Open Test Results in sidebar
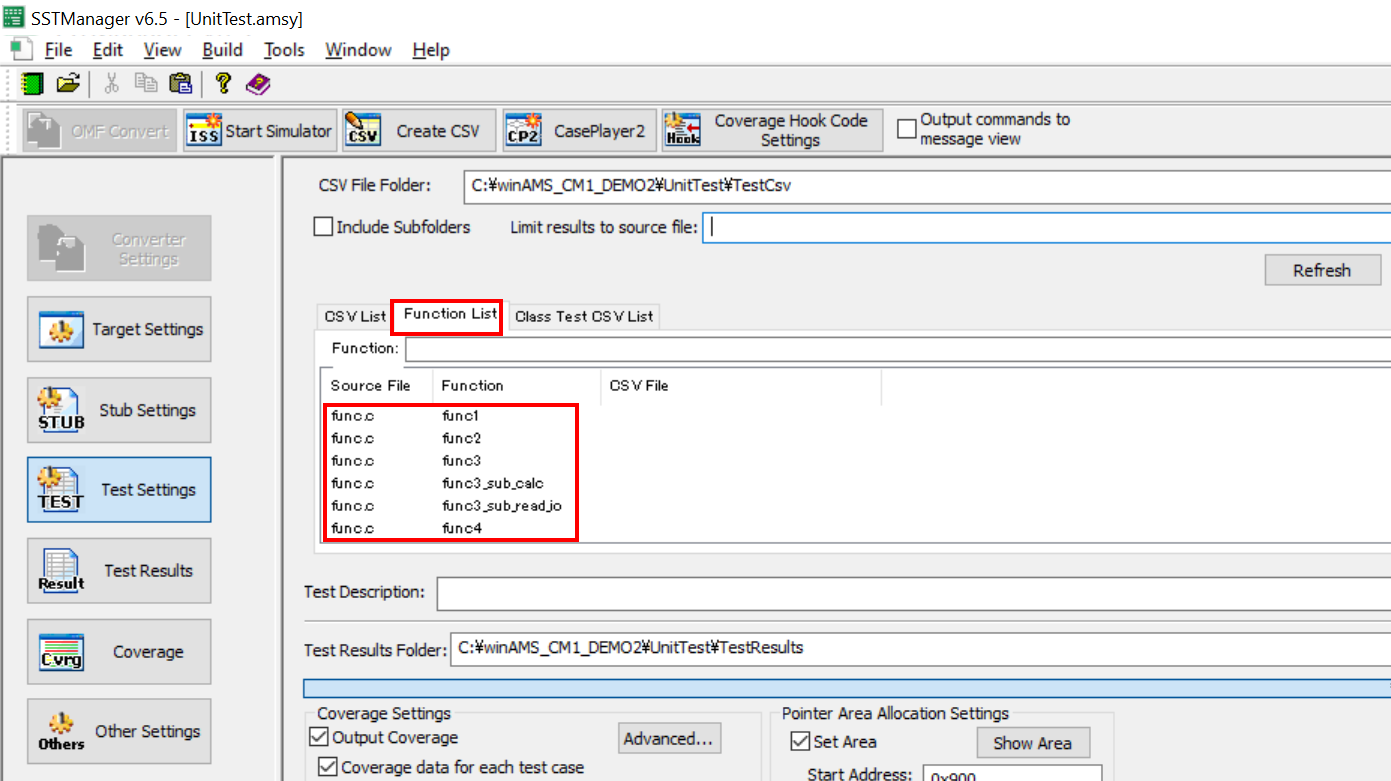This screenshot has height=781, width=1391. click(x=119, y=571)
